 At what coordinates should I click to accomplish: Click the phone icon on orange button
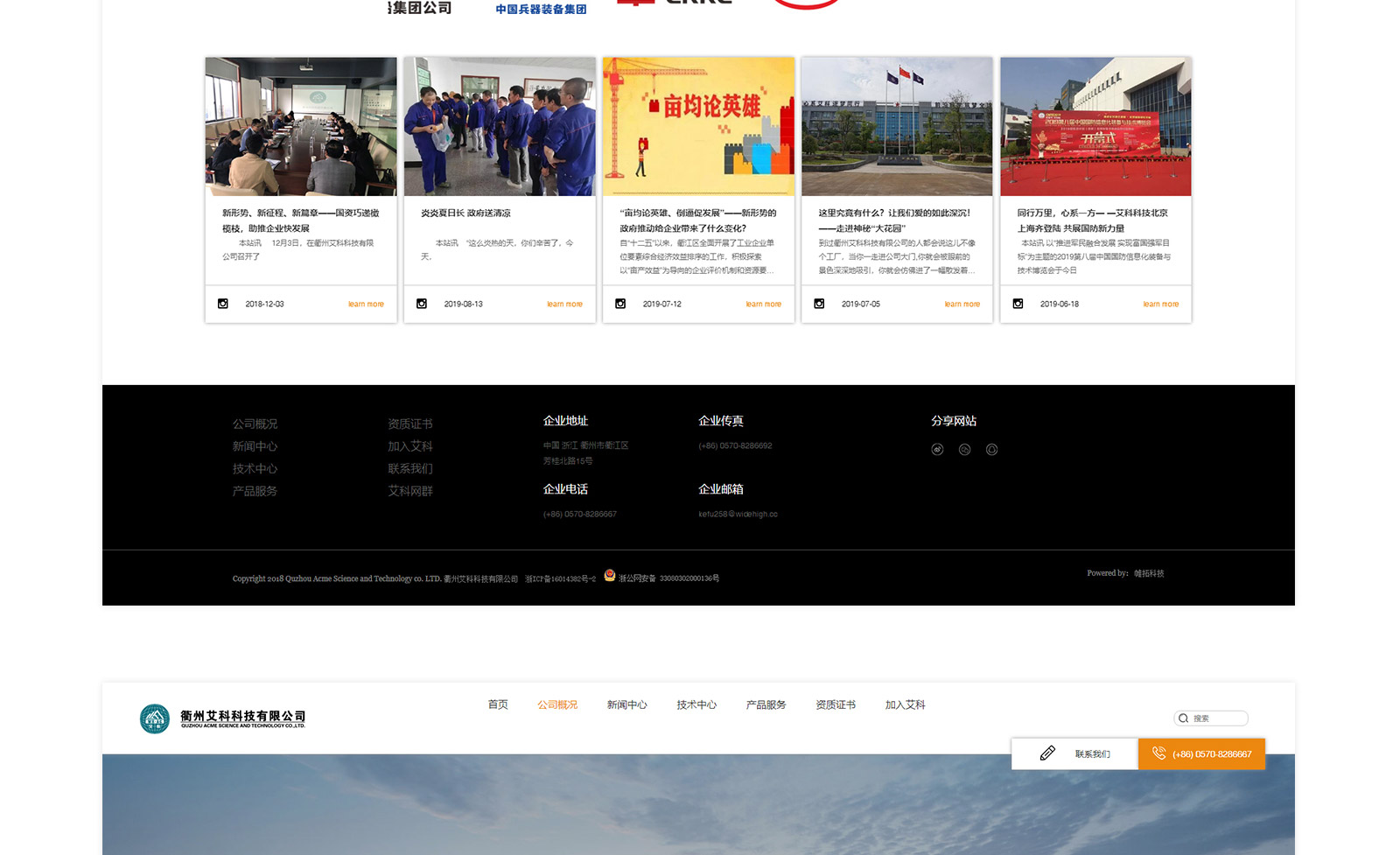(x=1158, y=753)
